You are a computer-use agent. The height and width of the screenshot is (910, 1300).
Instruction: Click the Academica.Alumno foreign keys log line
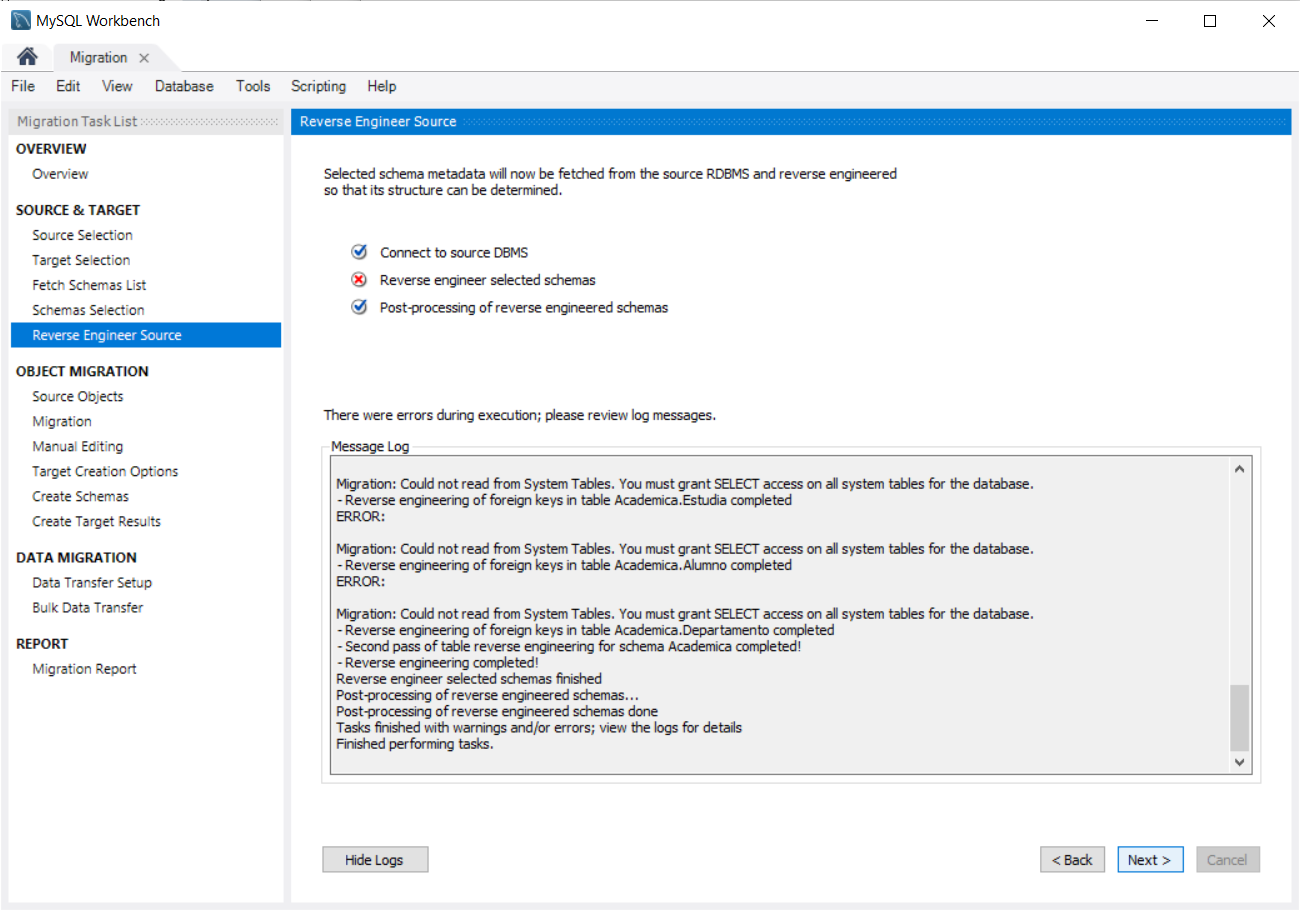(x=564, y=565)
